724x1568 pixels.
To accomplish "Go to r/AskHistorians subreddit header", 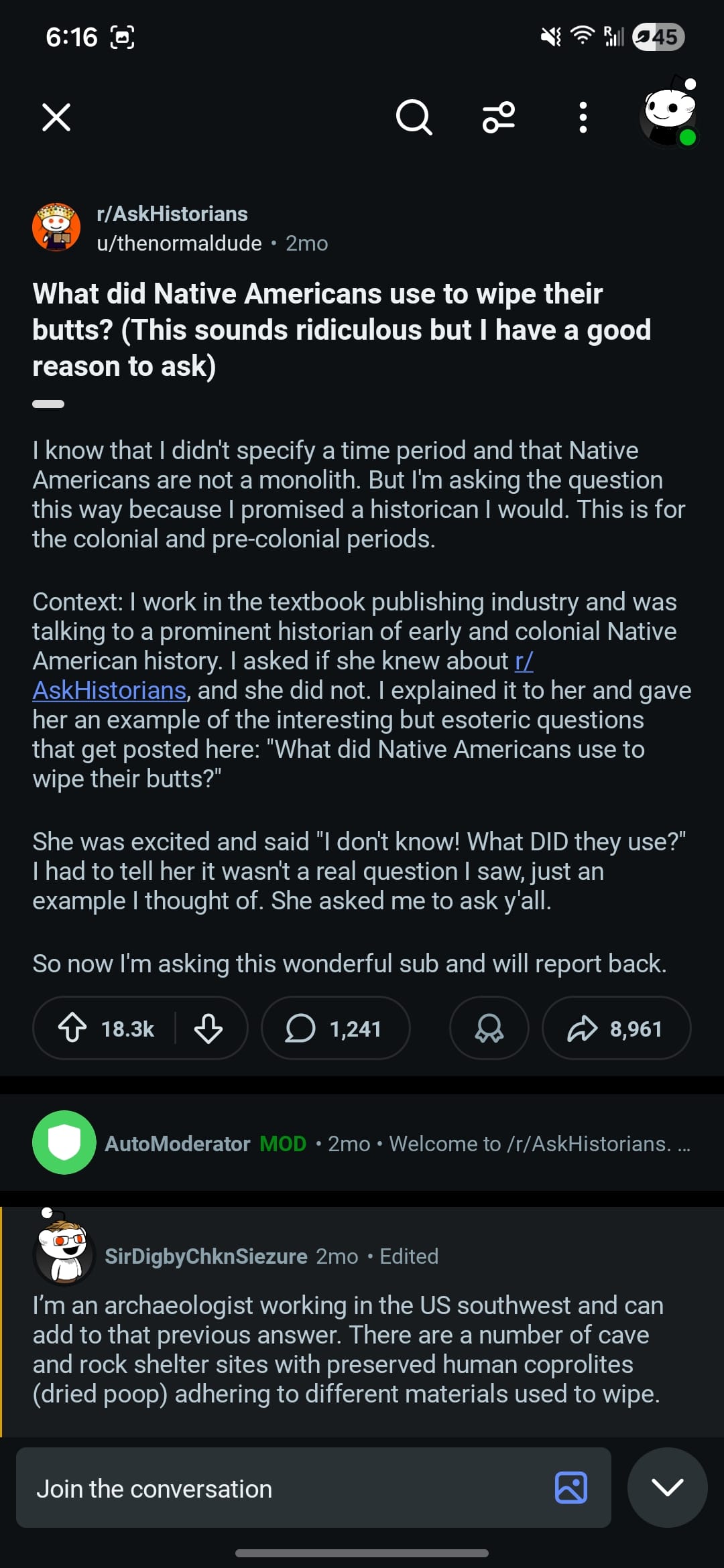I will point(172,214).
